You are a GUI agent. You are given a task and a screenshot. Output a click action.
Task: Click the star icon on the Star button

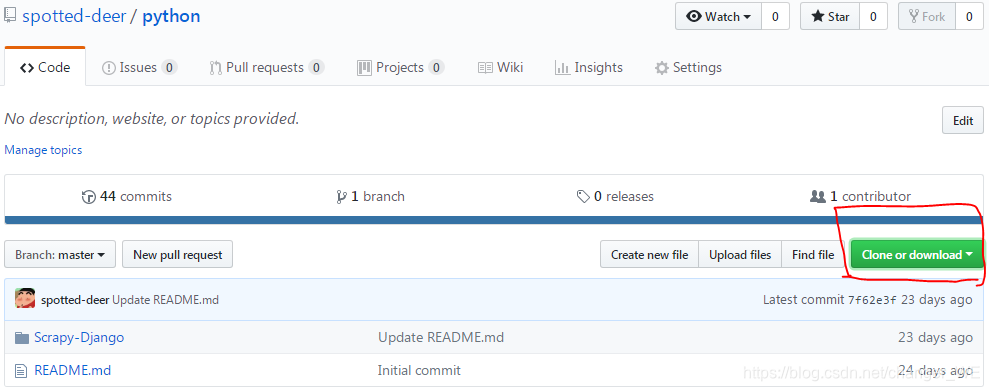[818, 16]
